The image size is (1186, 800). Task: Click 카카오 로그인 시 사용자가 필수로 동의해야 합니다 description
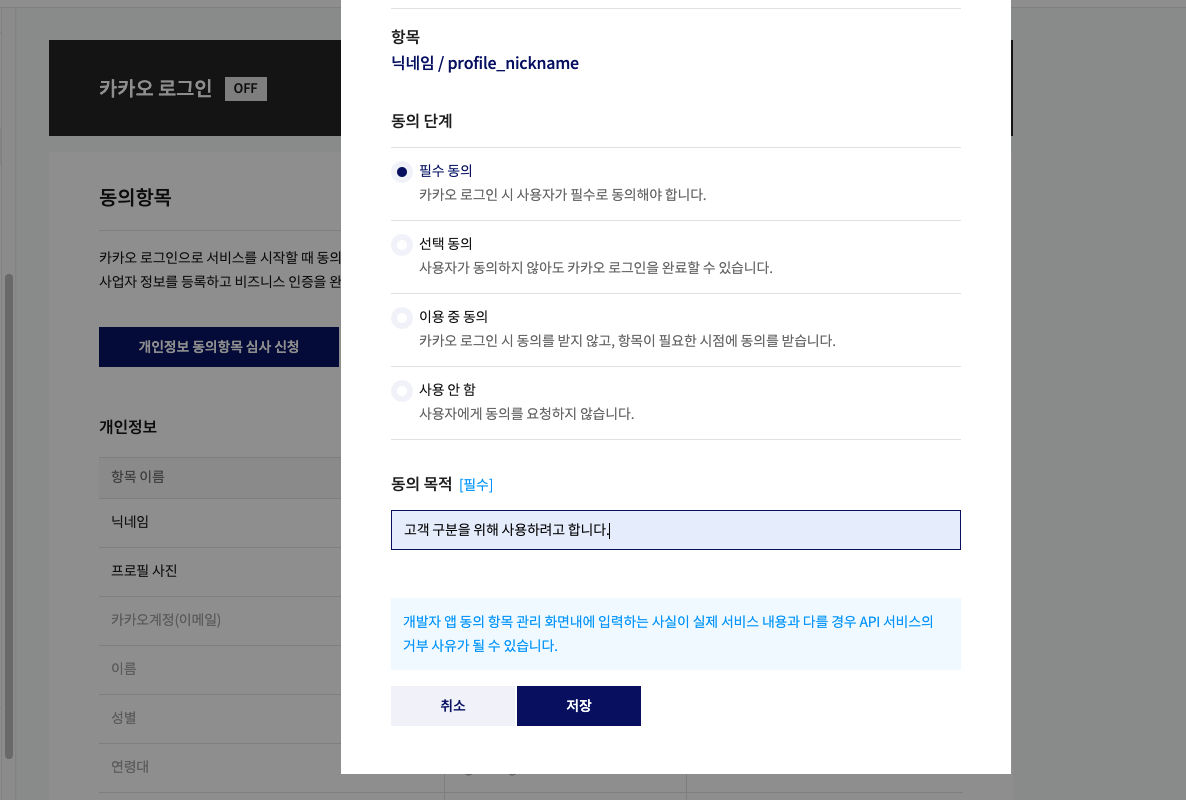coord(563,195)
